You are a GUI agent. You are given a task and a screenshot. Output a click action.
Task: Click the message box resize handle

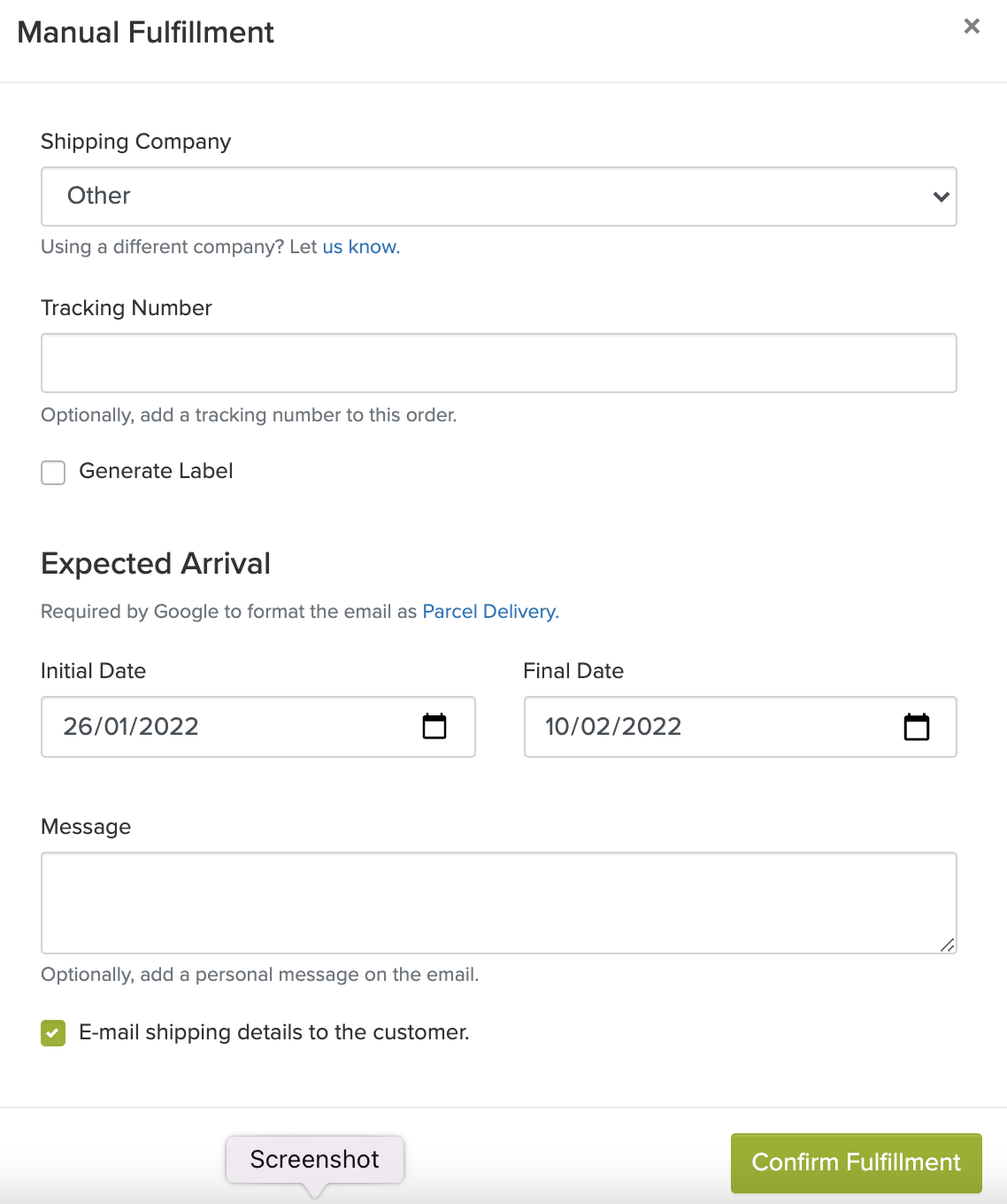(947, 945)
